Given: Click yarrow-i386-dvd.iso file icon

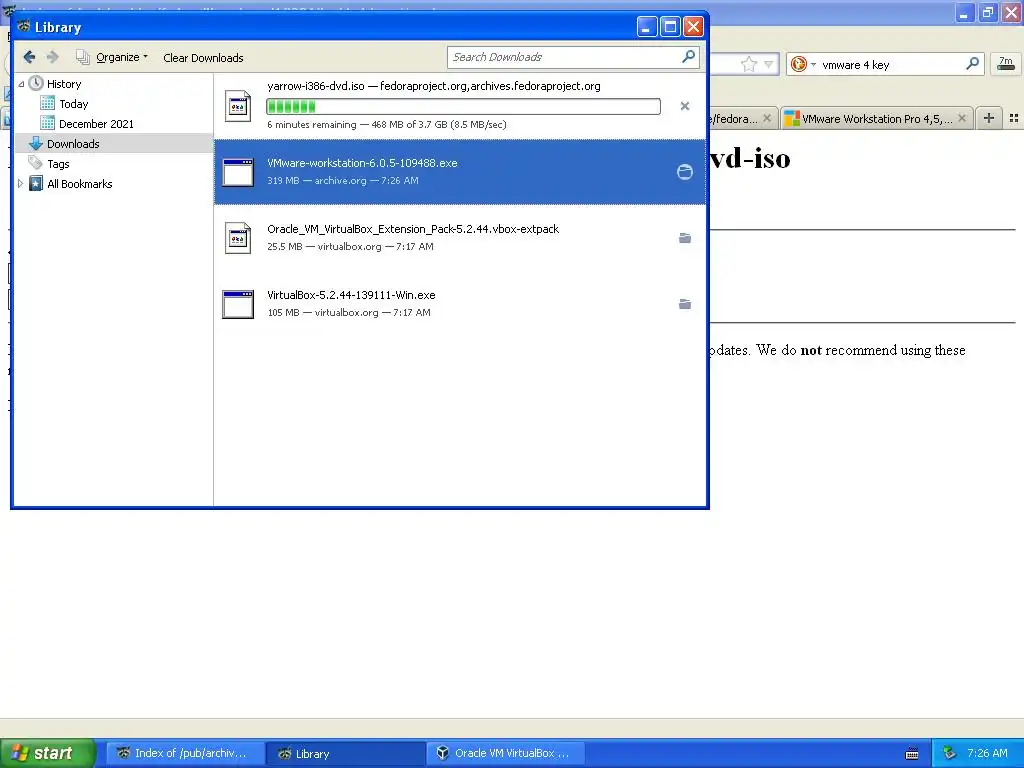Looking at the screenshot, I should [238, 106].
